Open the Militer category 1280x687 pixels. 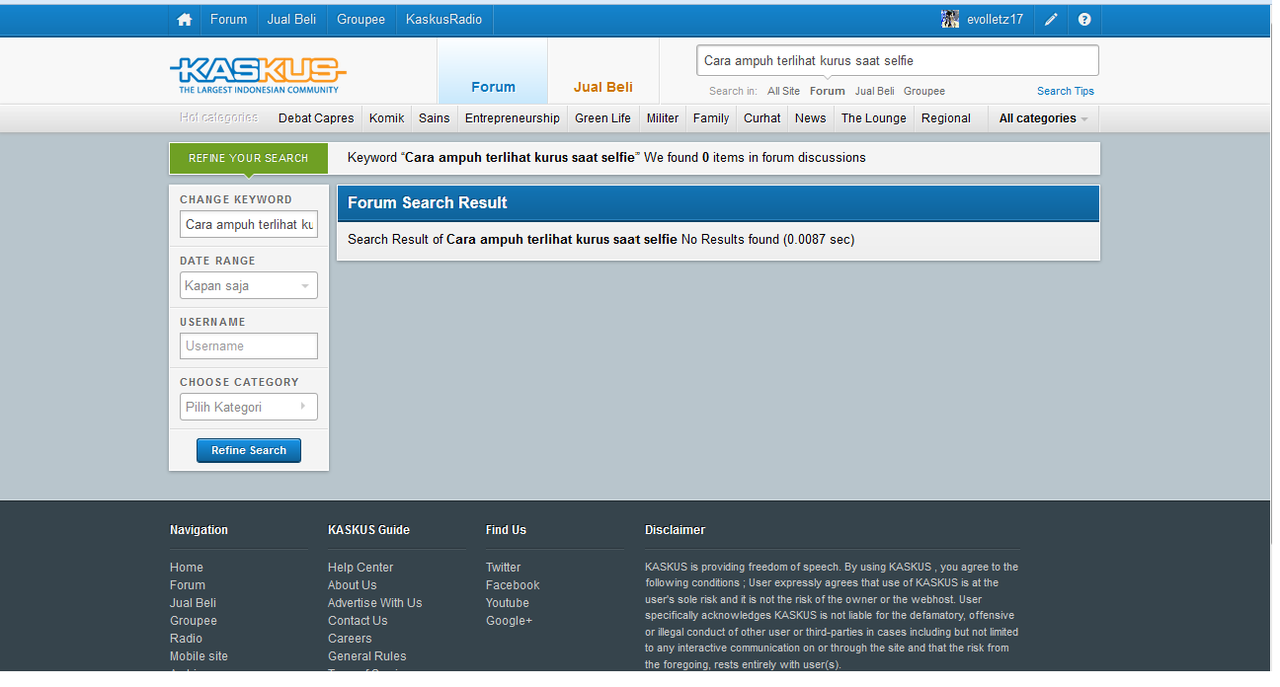[663, 118]
